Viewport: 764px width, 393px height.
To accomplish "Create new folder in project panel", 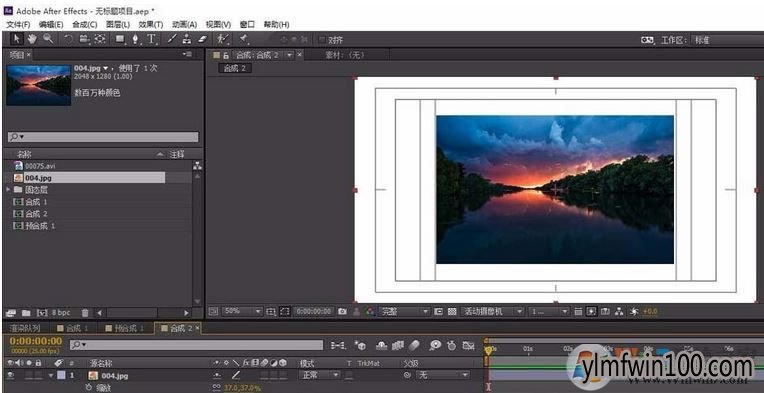I will click(x=26, y=313).
